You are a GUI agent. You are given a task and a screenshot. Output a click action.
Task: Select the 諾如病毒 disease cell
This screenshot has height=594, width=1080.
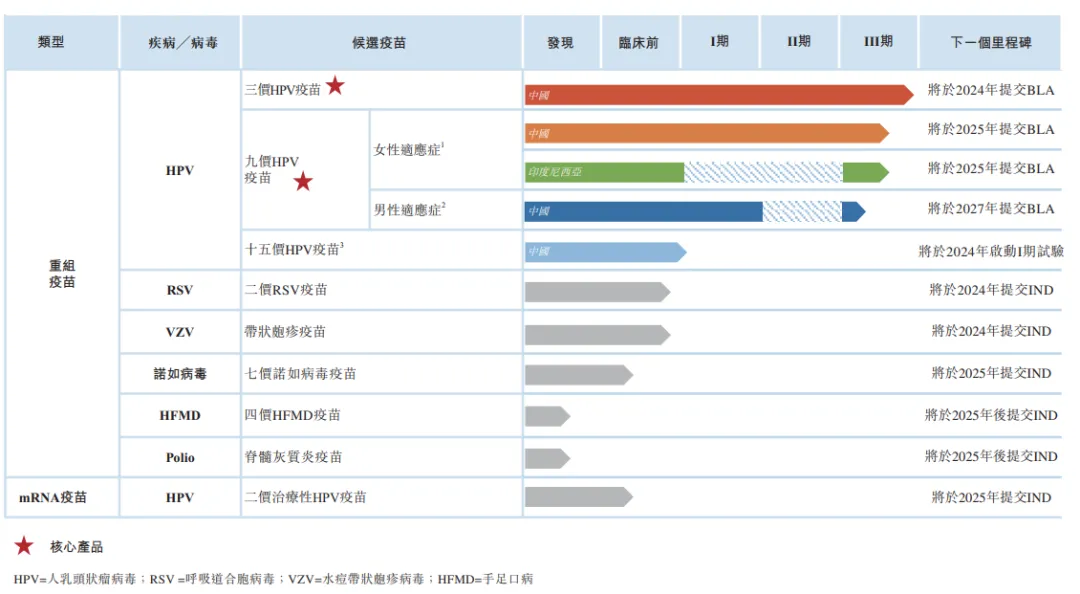[180, 373]
